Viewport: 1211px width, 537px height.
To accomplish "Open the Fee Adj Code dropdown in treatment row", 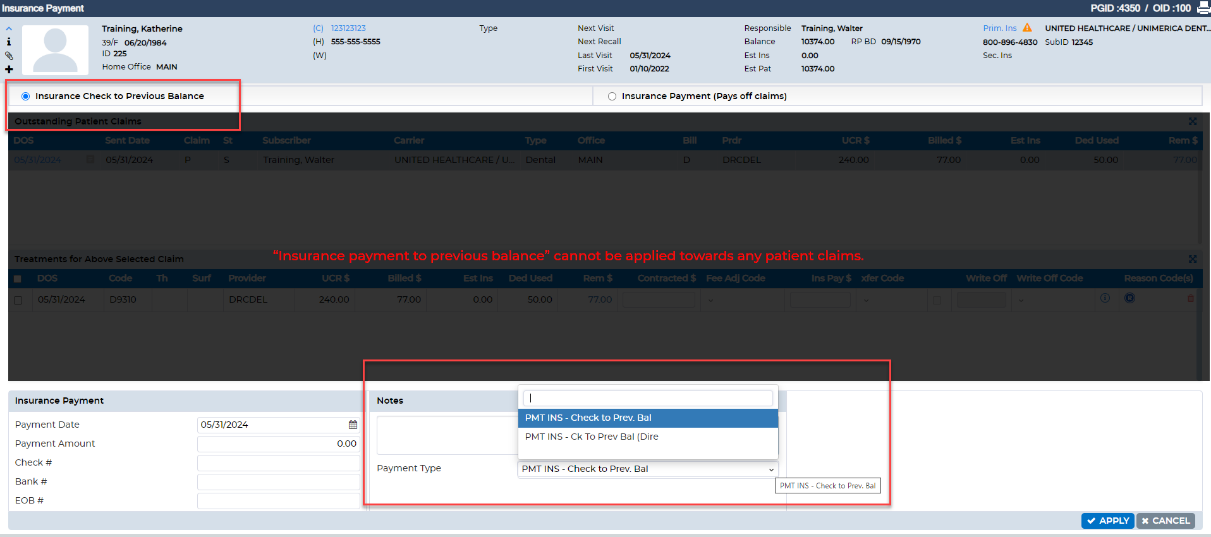I will coord(742,299).
